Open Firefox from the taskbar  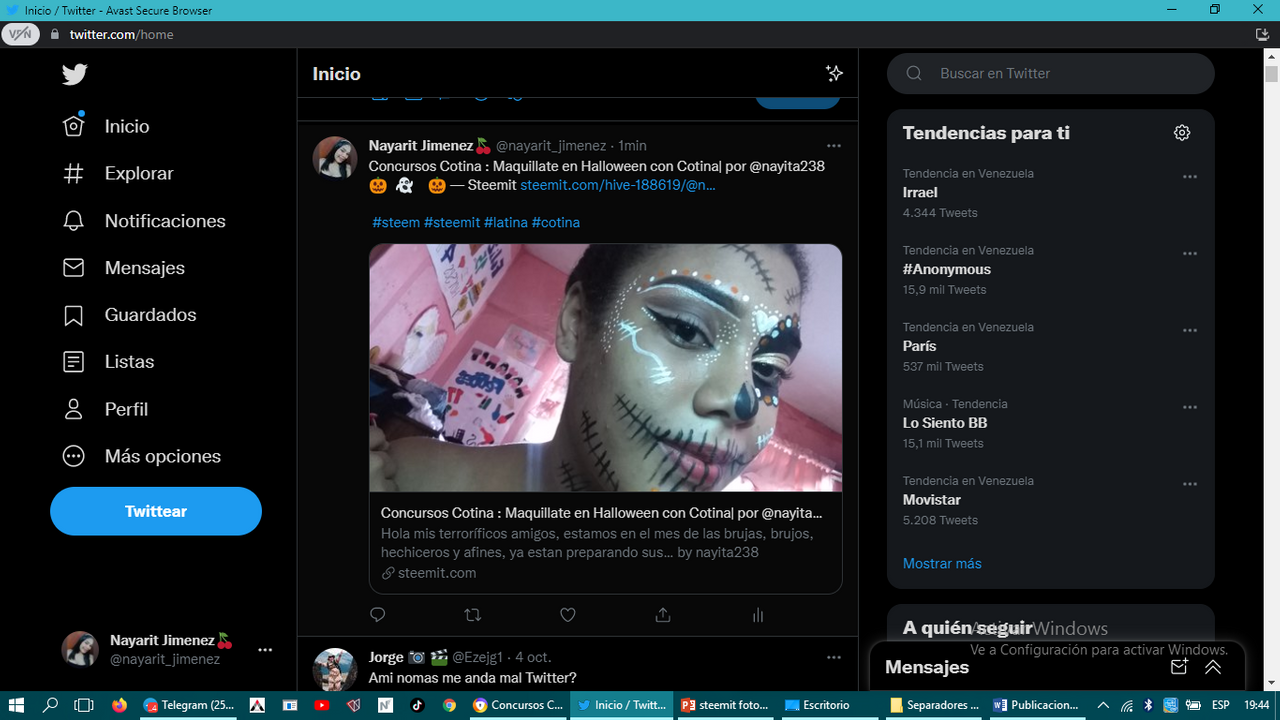(x=119, y=705)
